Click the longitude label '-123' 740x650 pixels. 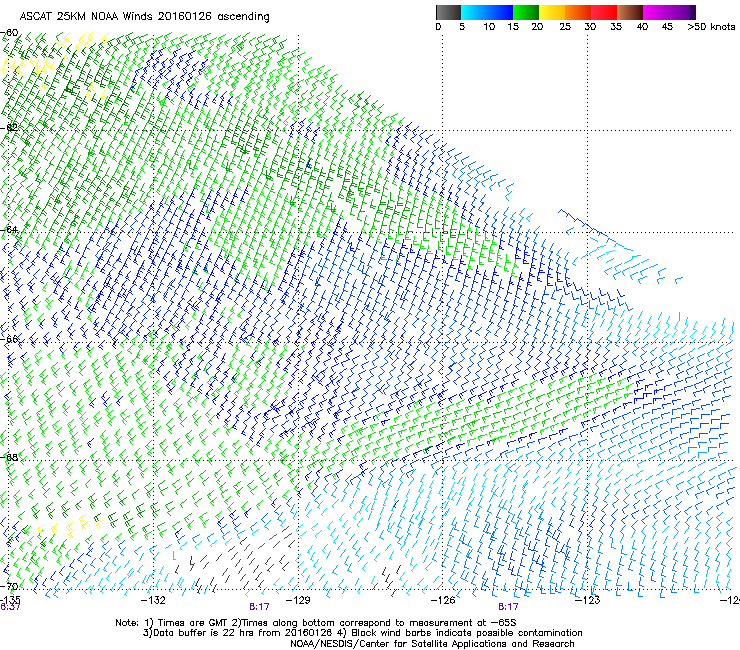(x=587, y=600)
